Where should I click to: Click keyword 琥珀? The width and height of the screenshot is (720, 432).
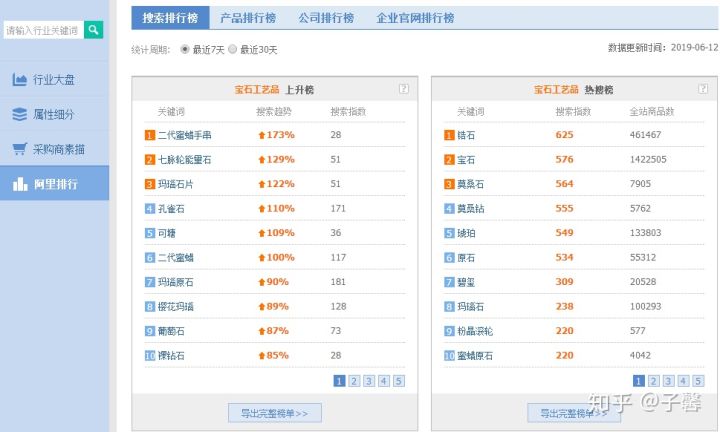466,233
